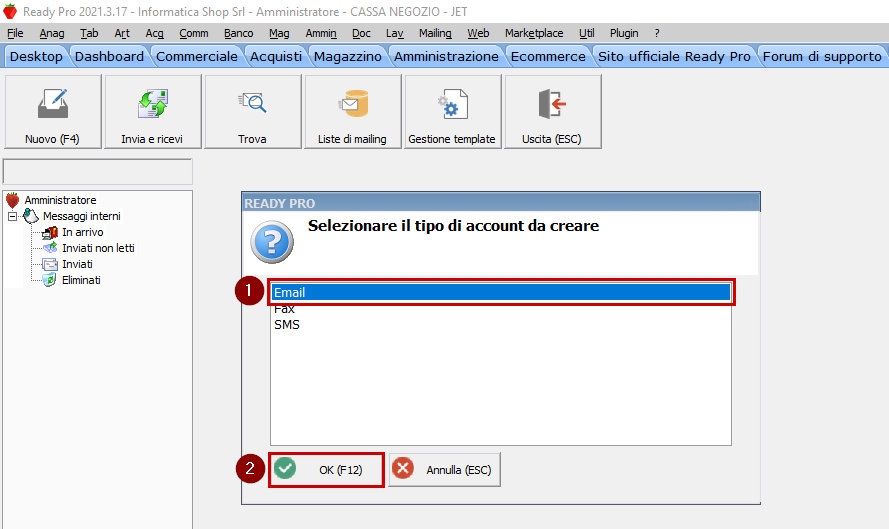Image resolution: width=889 pixels, height=529 pixels.
Task: Click the In arrivo mailbox icon
Action: (x=50, y=232)
